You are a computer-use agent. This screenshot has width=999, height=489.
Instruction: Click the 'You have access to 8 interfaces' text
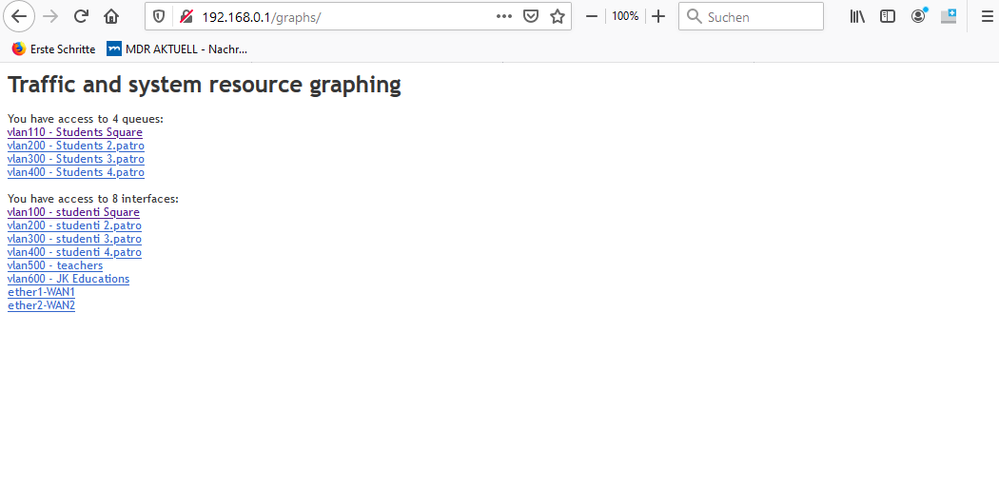[x=93, y=199]
